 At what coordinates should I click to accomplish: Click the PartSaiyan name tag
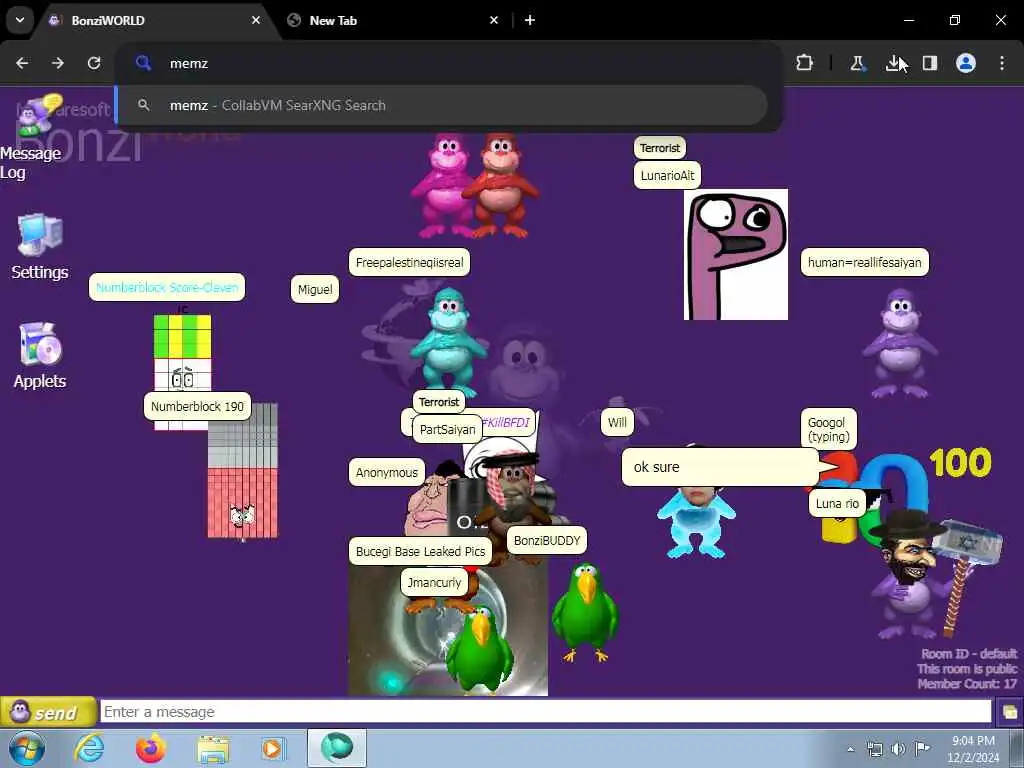coord(447,429)
